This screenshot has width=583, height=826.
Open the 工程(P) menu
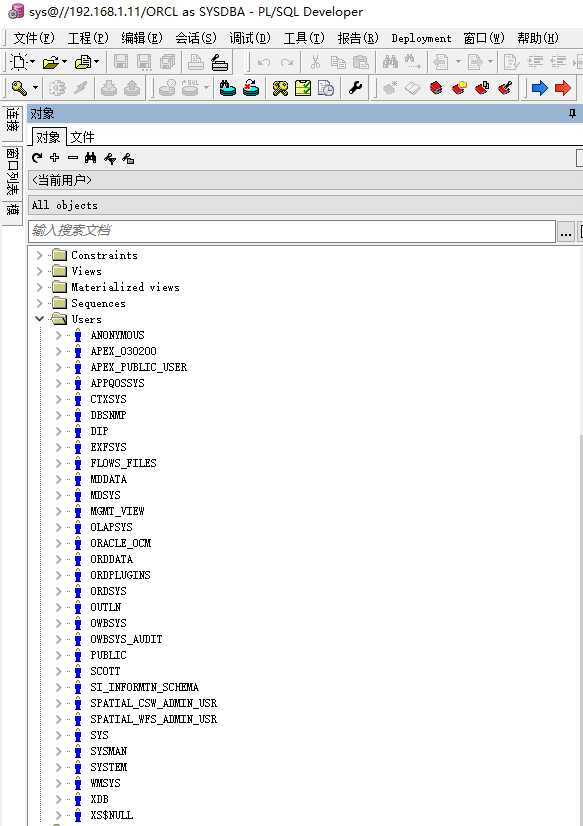click(88, 38)
